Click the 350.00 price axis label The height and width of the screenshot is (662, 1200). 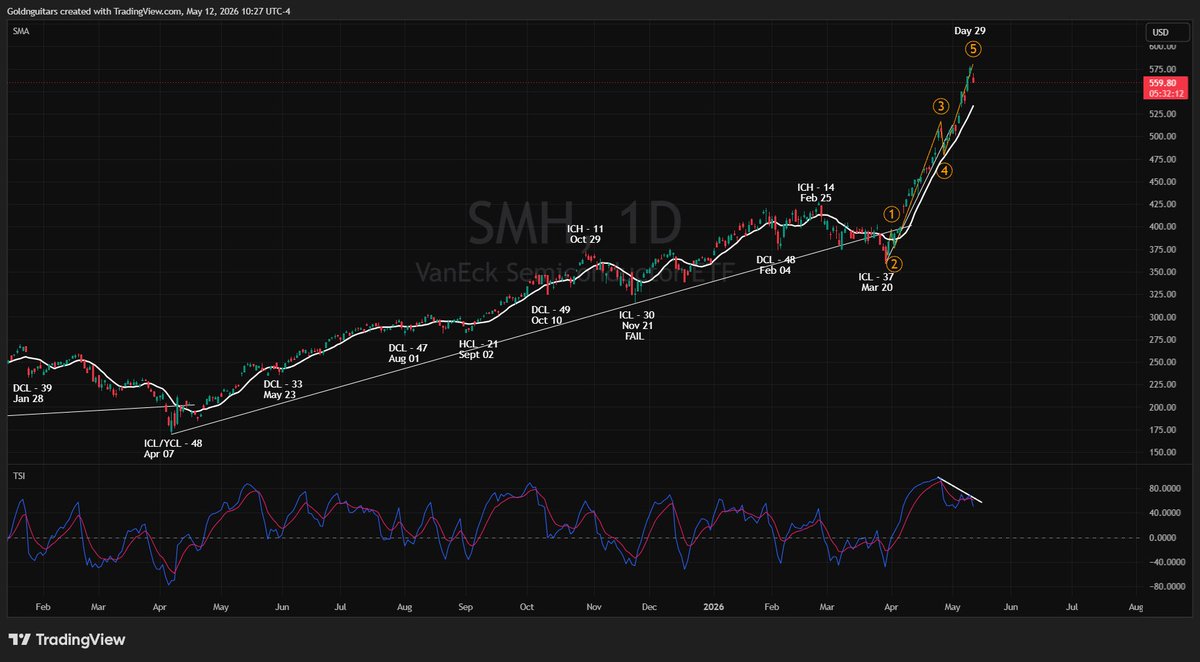pyautogui.click(x=1162, y=272)
